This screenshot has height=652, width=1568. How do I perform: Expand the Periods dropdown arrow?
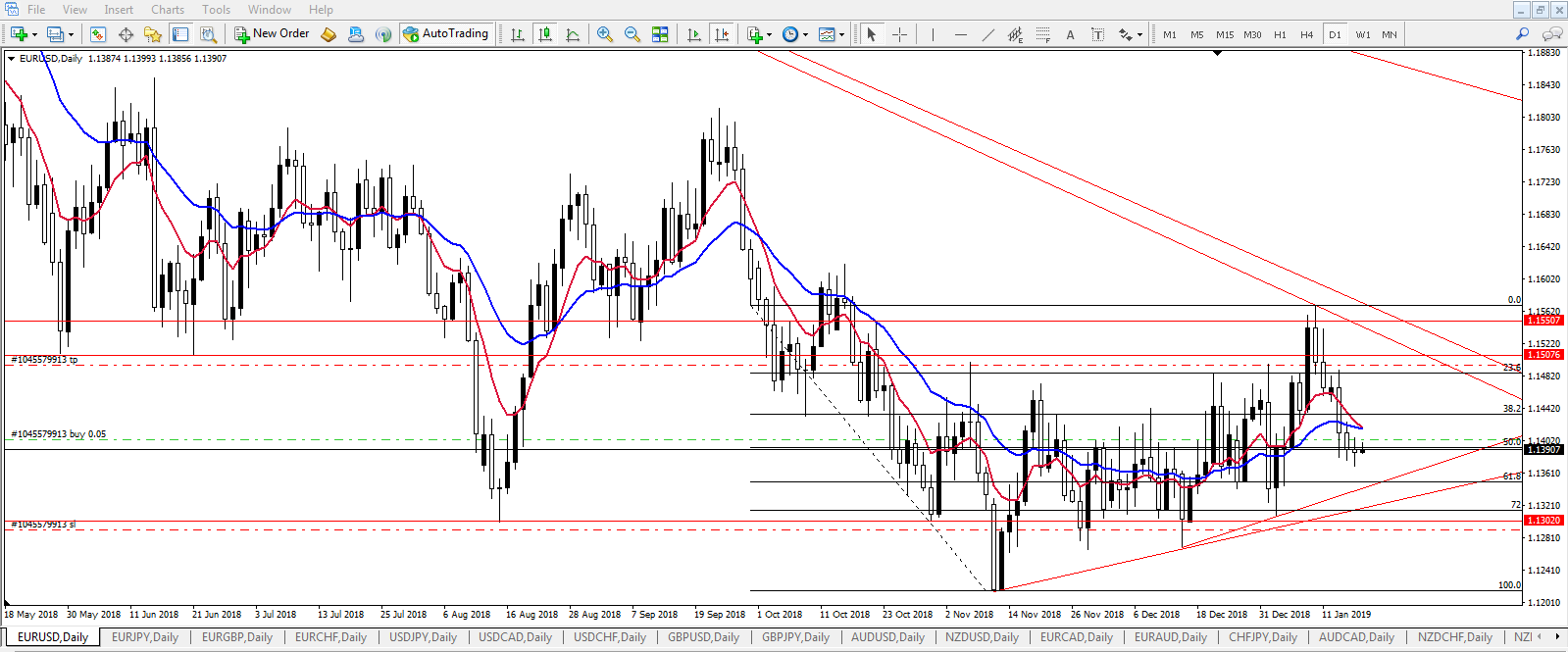click(805, 34)
